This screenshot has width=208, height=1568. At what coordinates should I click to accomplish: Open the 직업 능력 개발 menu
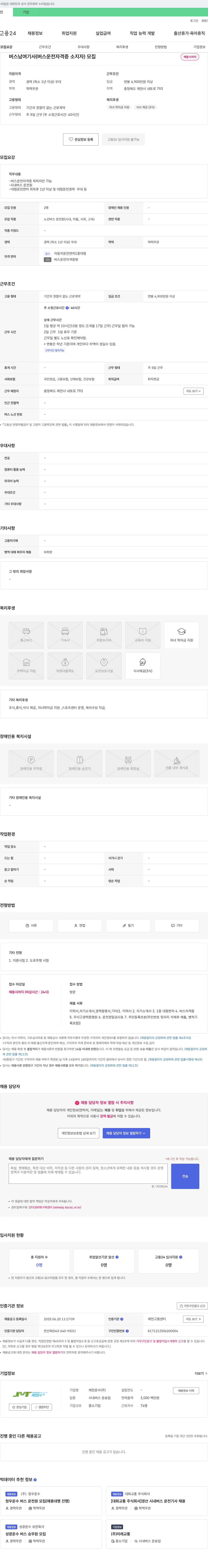(142, 34)
